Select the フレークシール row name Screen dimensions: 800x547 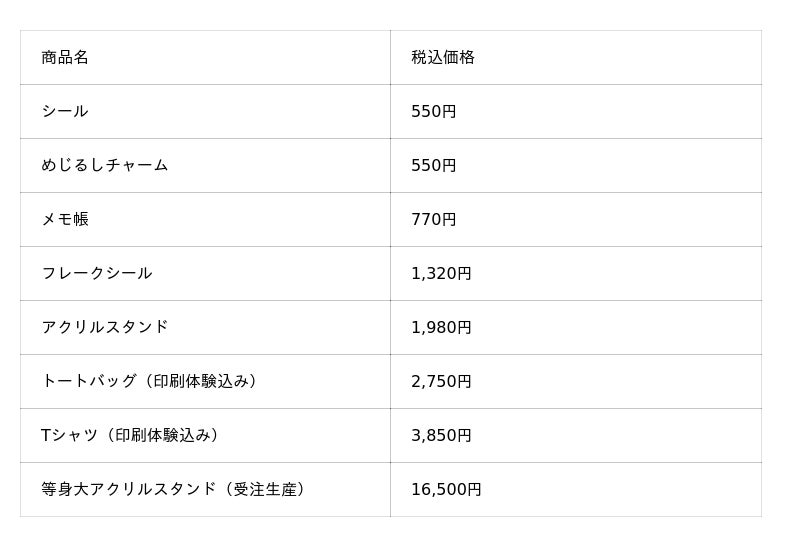pyautogui.click(x=205, y=274)
